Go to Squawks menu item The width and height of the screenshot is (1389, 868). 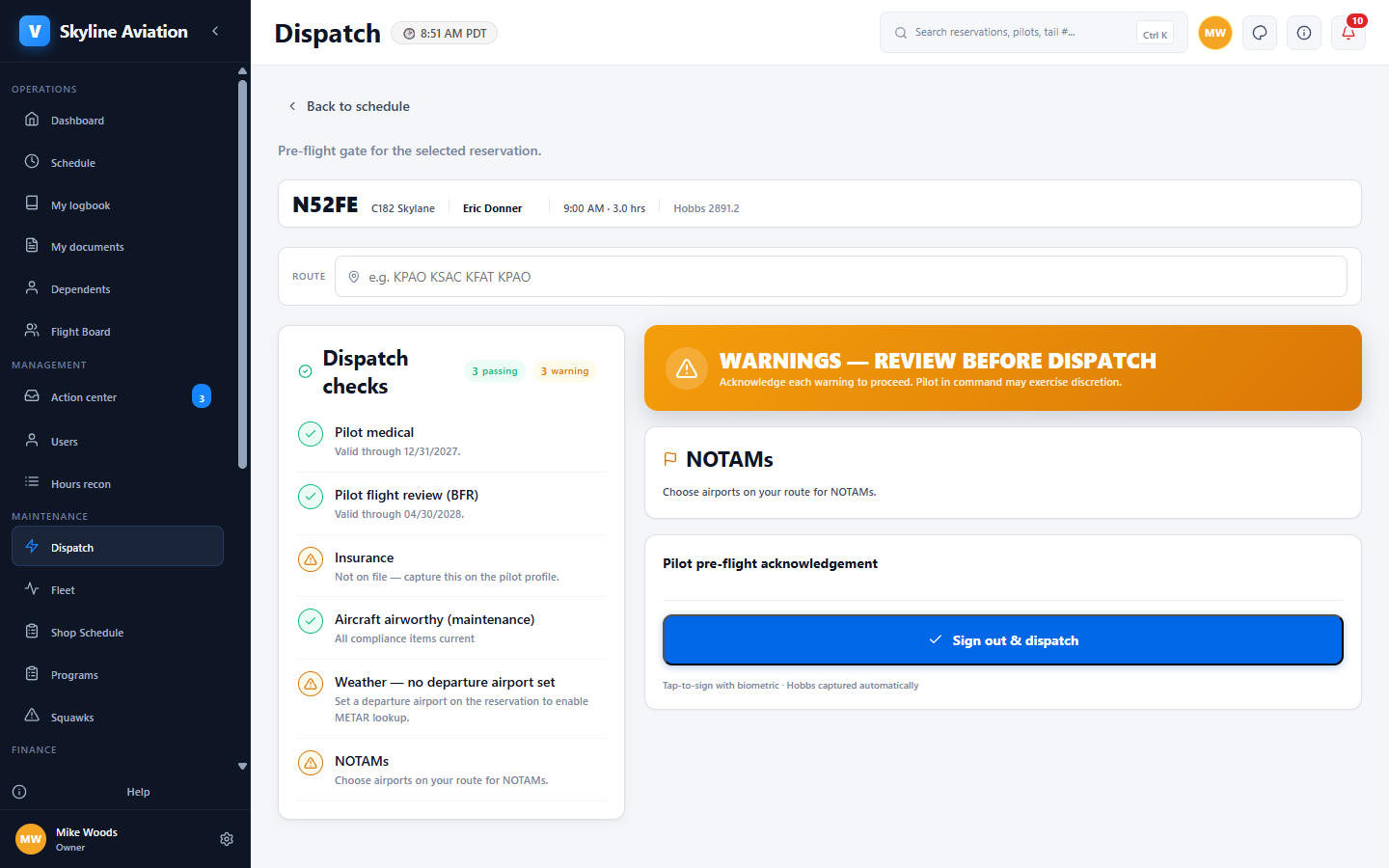tap(118, 718)
